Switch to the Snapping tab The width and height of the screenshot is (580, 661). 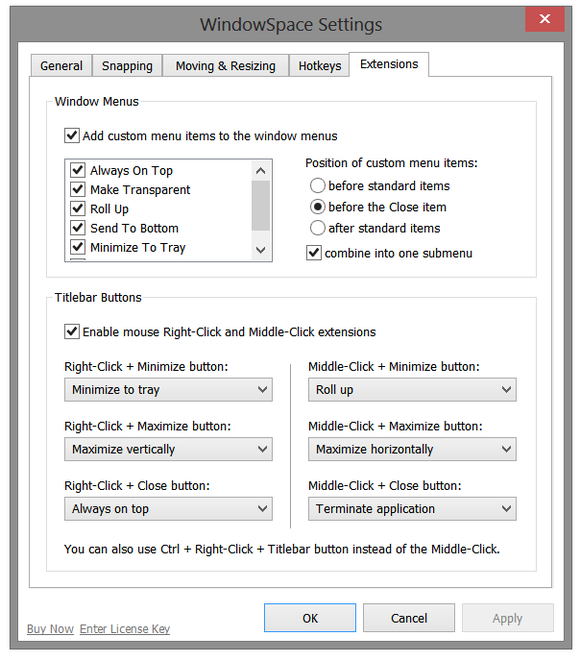pos(127,66)
